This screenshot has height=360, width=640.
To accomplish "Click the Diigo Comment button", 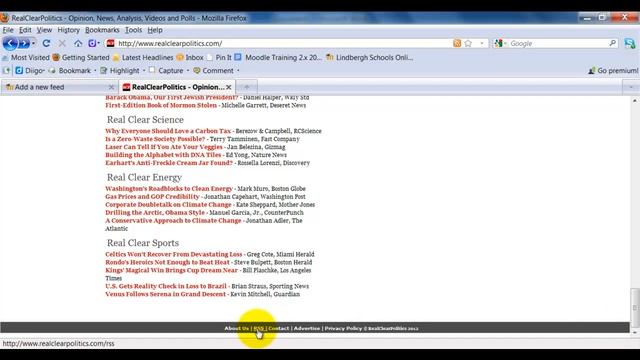I will [x=213, y=71].
